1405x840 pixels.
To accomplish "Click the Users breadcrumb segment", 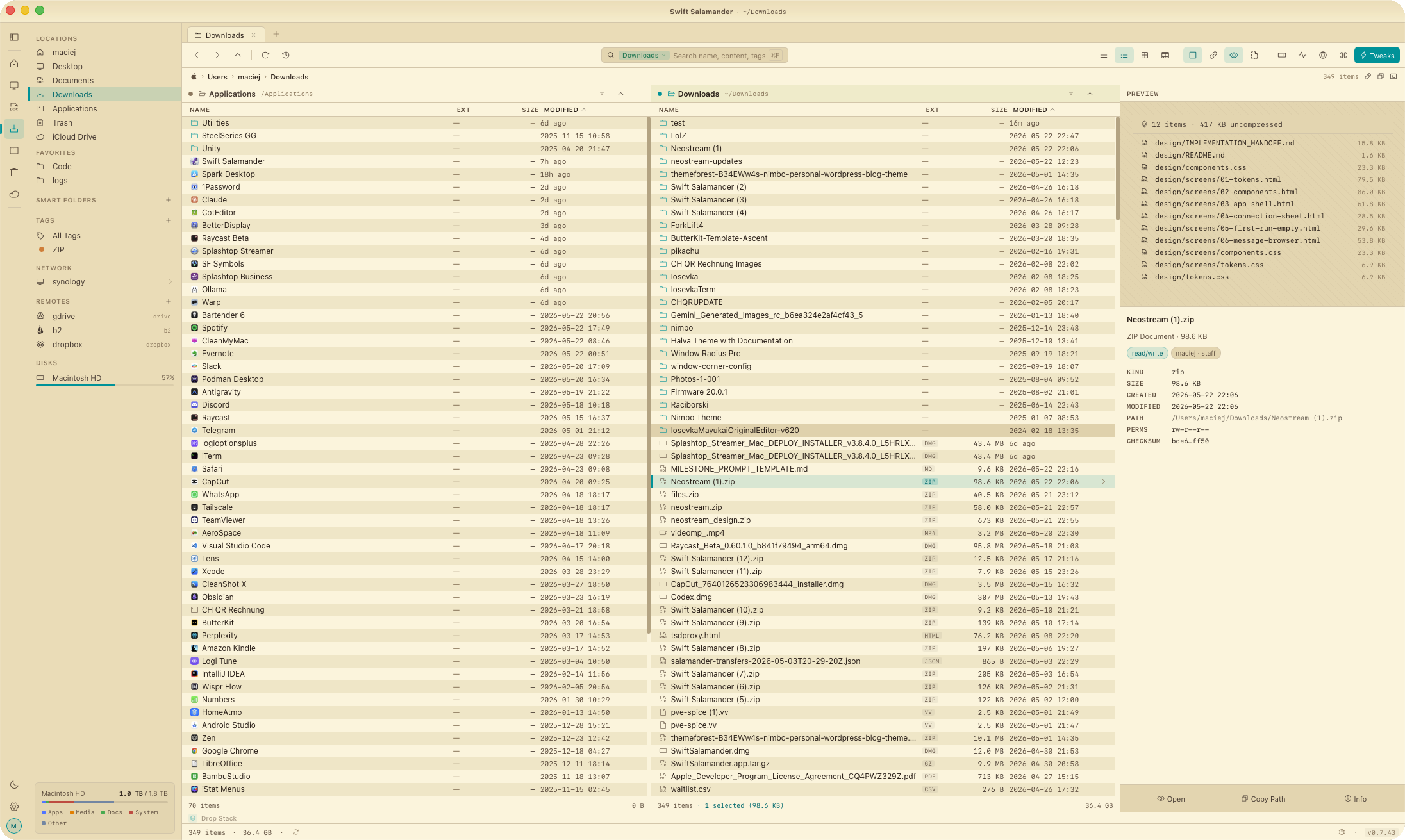I will tap(217, 77).
